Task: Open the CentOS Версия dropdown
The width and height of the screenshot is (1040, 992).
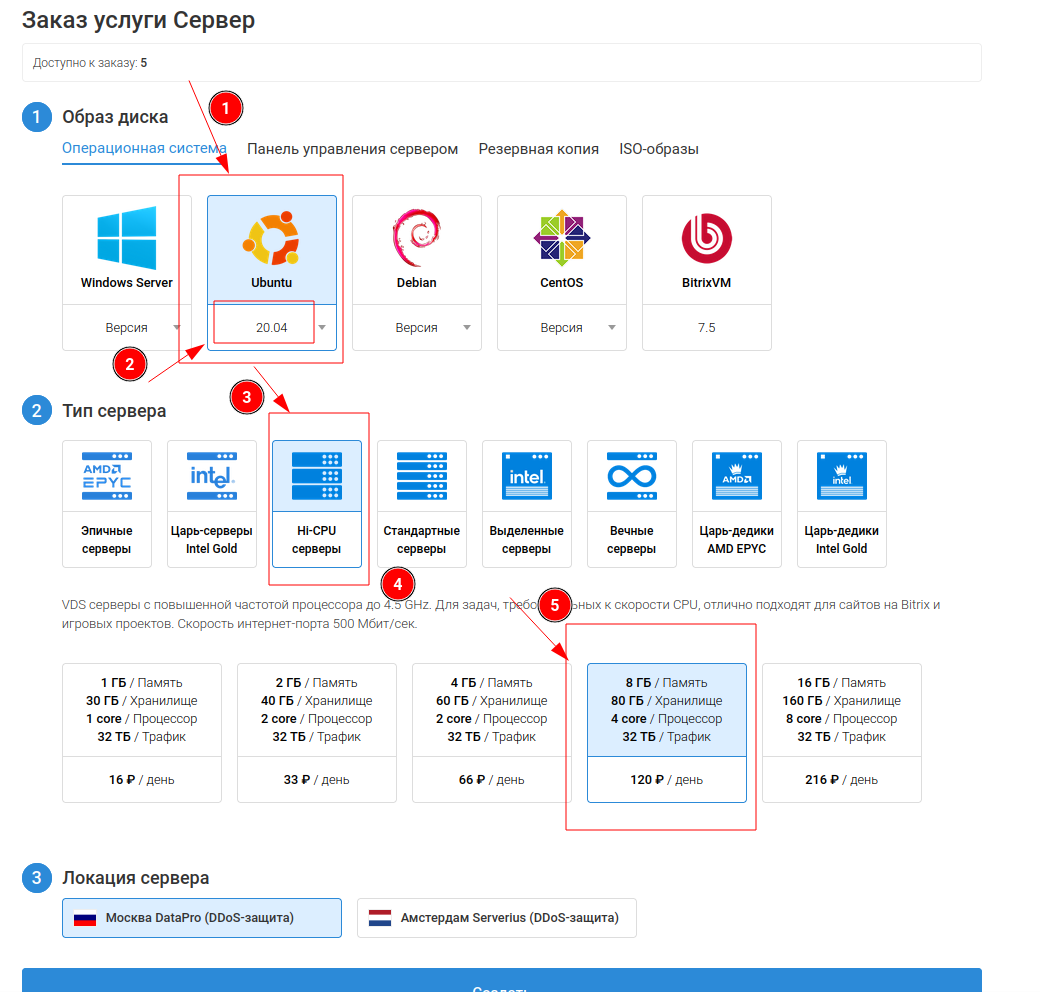Action: [562, 328]
